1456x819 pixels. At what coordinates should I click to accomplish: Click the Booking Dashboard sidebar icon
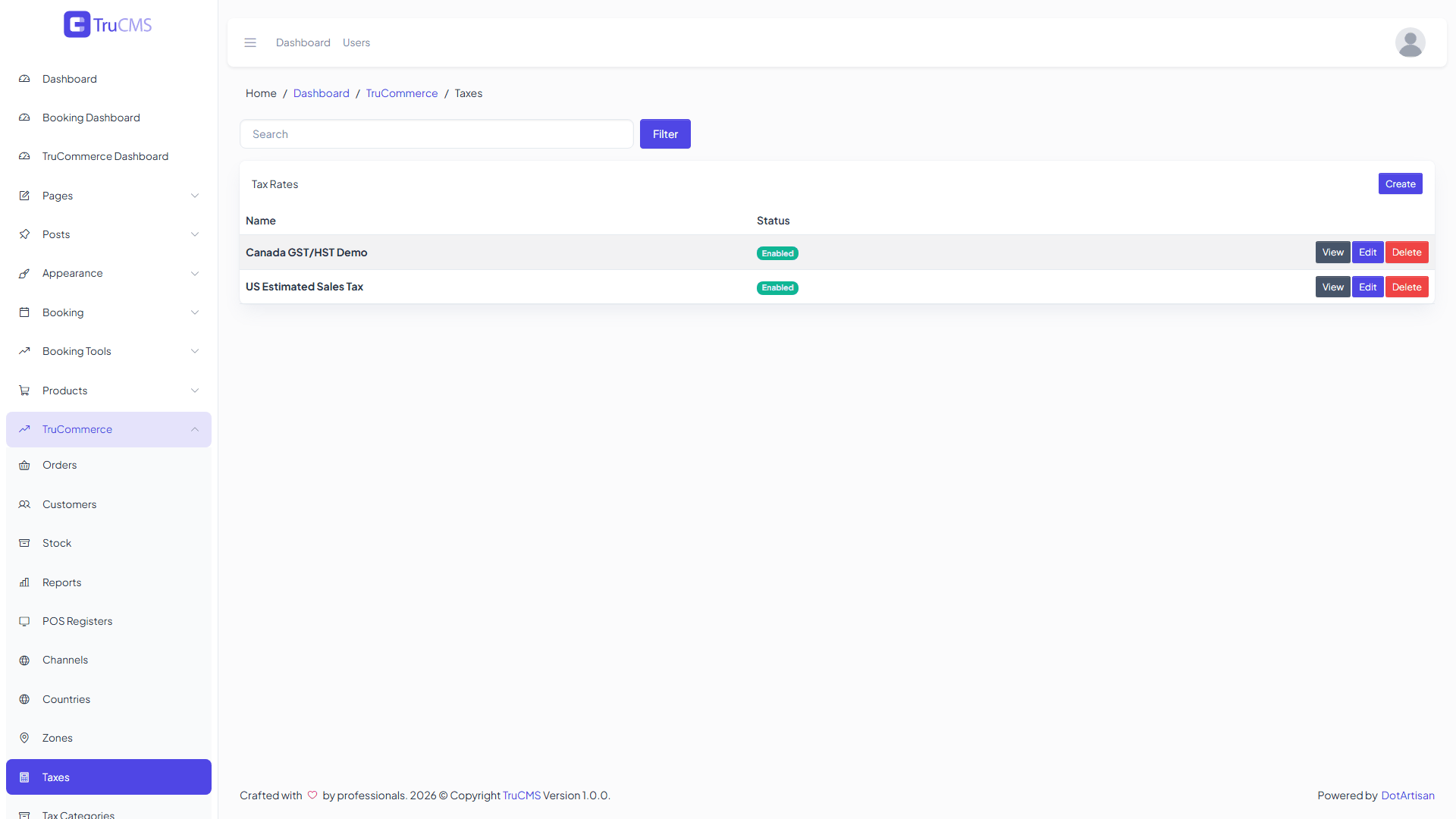pos(24,118)
